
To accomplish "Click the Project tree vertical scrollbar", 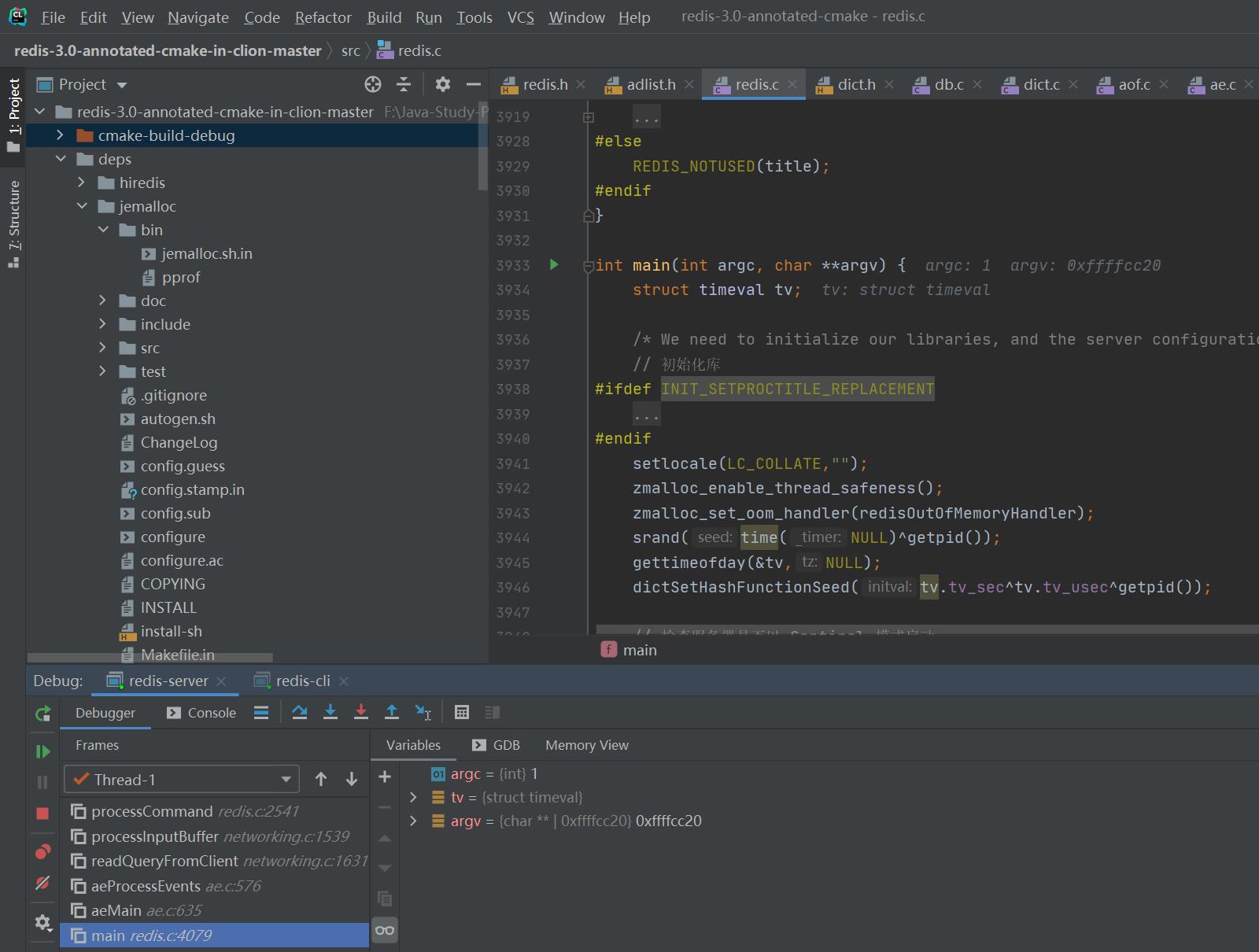I will pyautogui.click(x=483, y=146).
